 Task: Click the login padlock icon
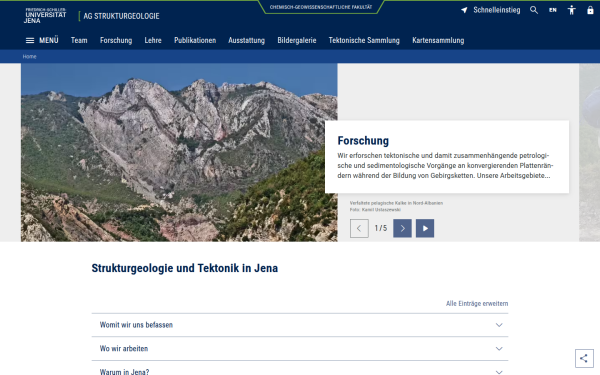(590, 10)
